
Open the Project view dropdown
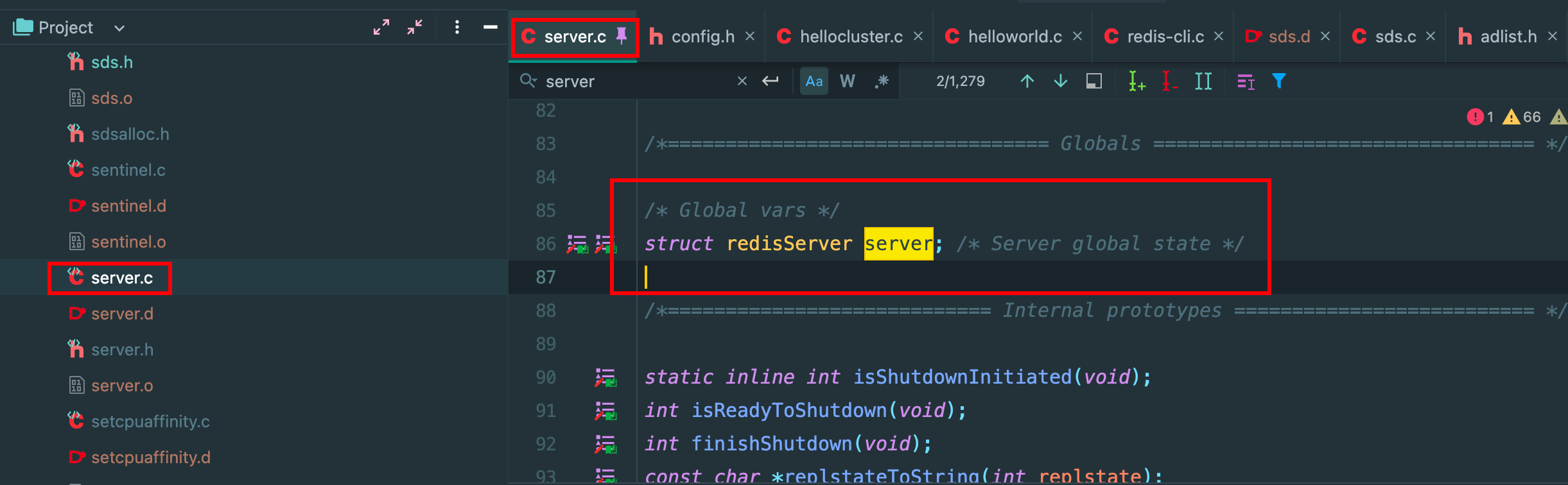[x=119, y=28]
